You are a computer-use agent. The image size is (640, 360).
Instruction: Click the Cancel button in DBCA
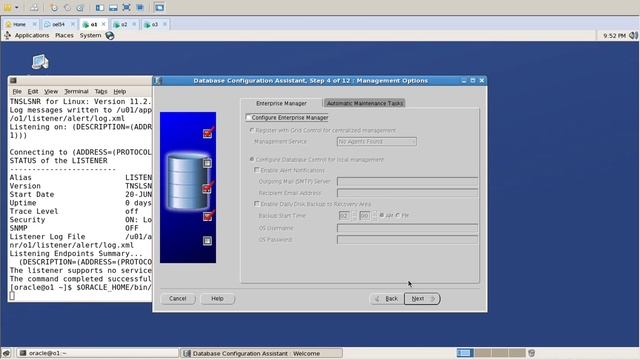coord(178,299)
